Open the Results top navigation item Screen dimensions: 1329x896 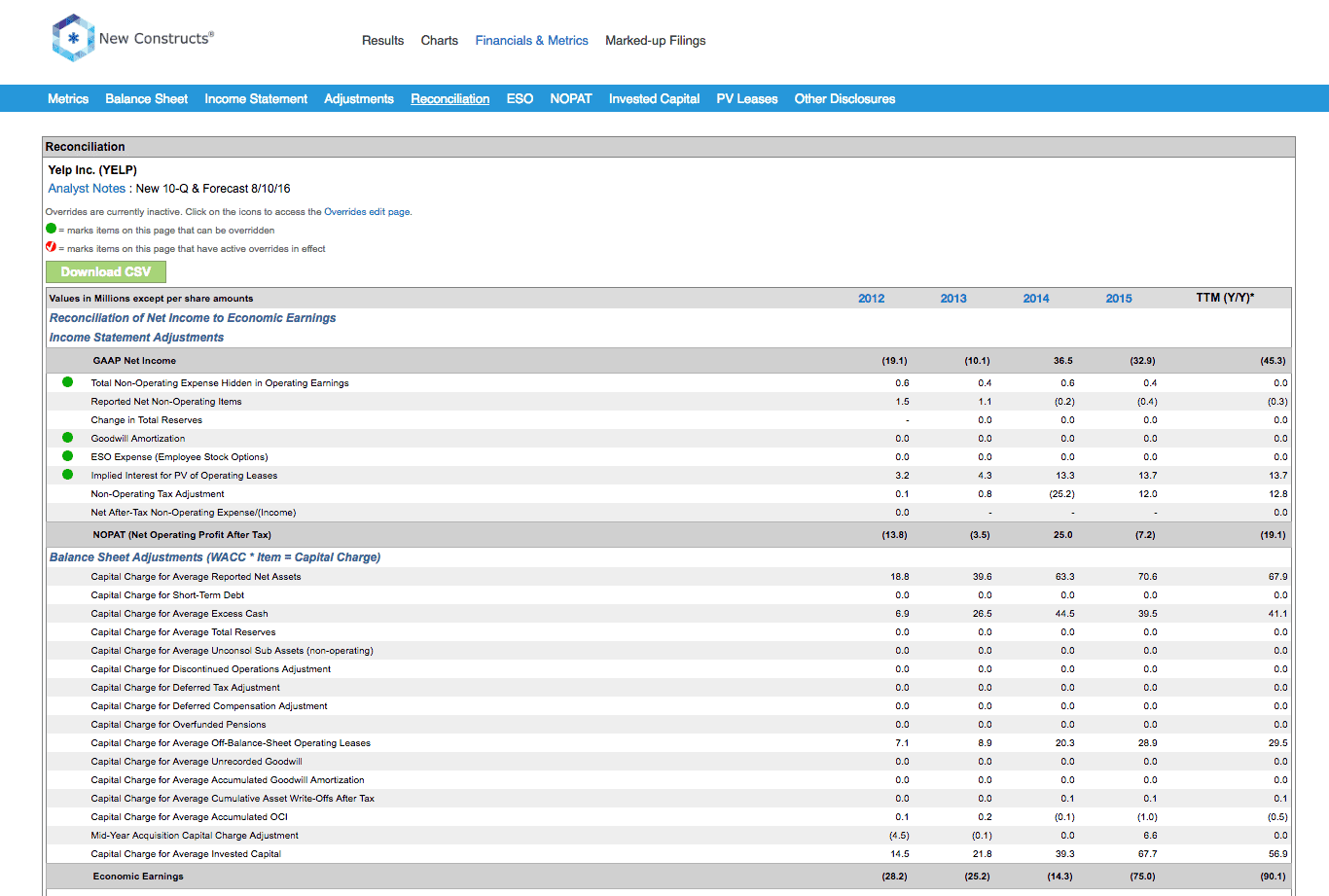click(x=382, y=41)
